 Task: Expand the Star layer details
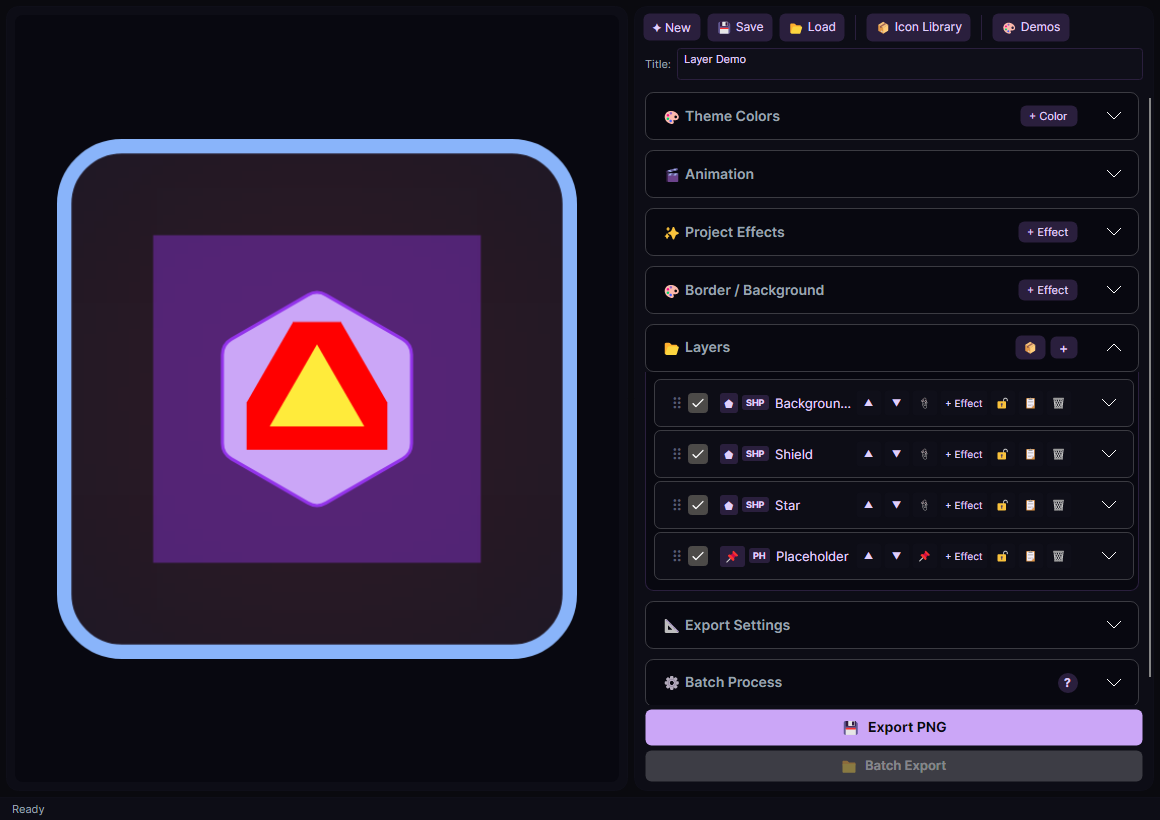(1108, 505)
